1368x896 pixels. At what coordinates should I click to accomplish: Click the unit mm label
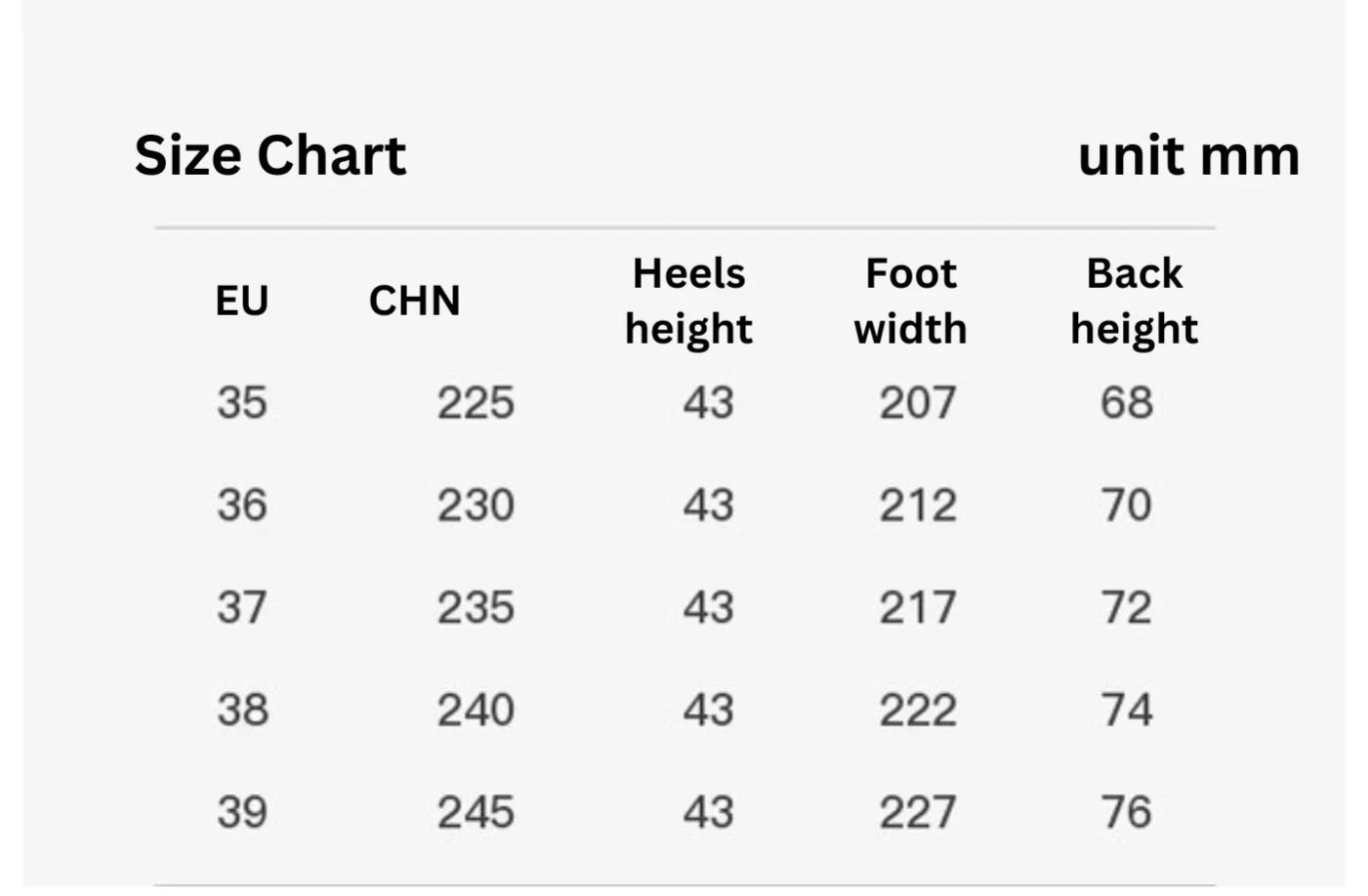pos(1188,156)
